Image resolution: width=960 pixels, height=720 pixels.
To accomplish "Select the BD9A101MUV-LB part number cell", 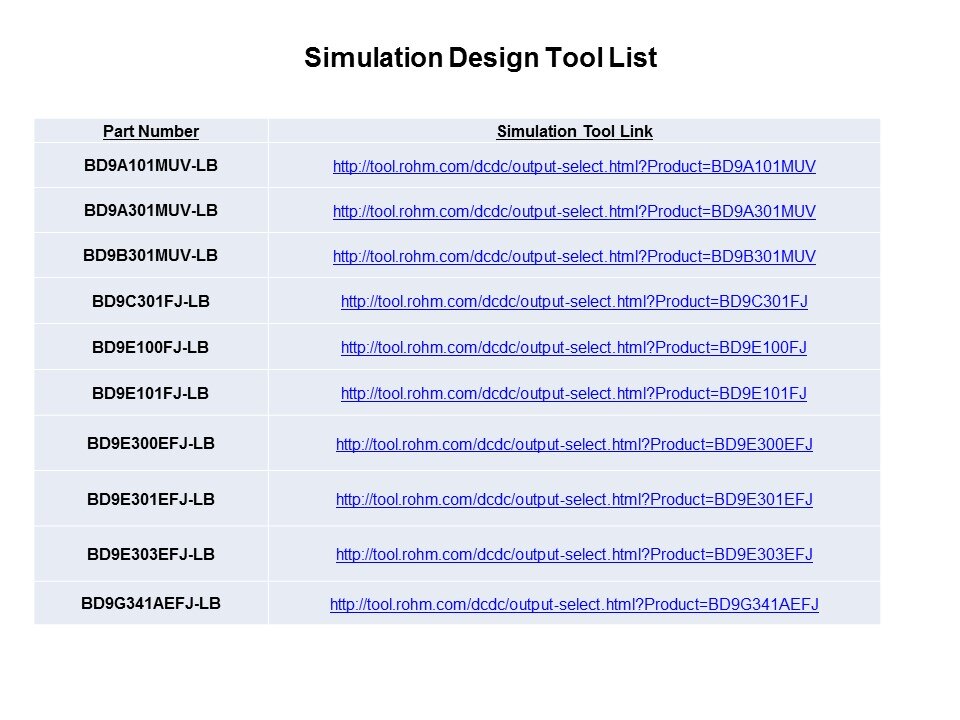I will (x=151, y=165).
